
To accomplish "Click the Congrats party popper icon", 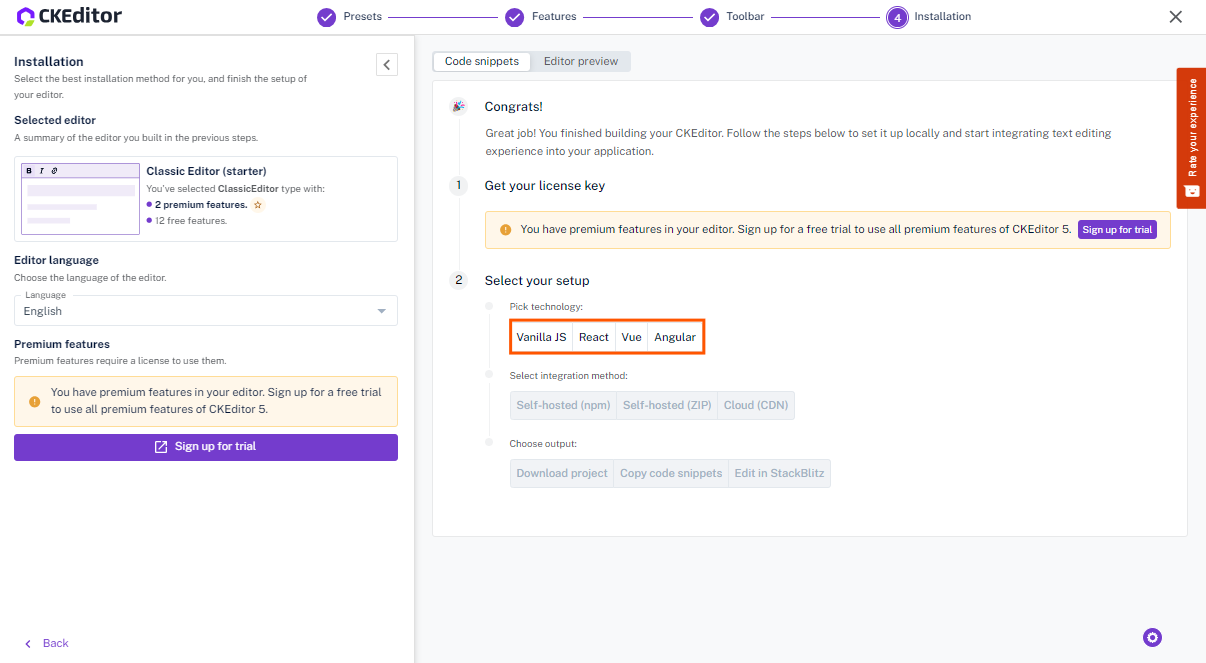I will pyautogui.click(x=458, y=106).
